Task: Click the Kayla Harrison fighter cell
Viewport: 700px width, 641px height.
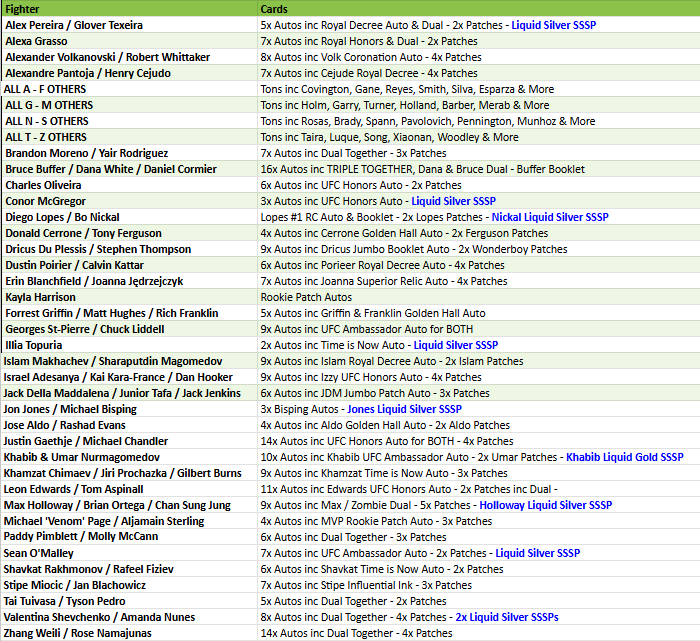Action: pyautogui.click(x=41, y=297)
